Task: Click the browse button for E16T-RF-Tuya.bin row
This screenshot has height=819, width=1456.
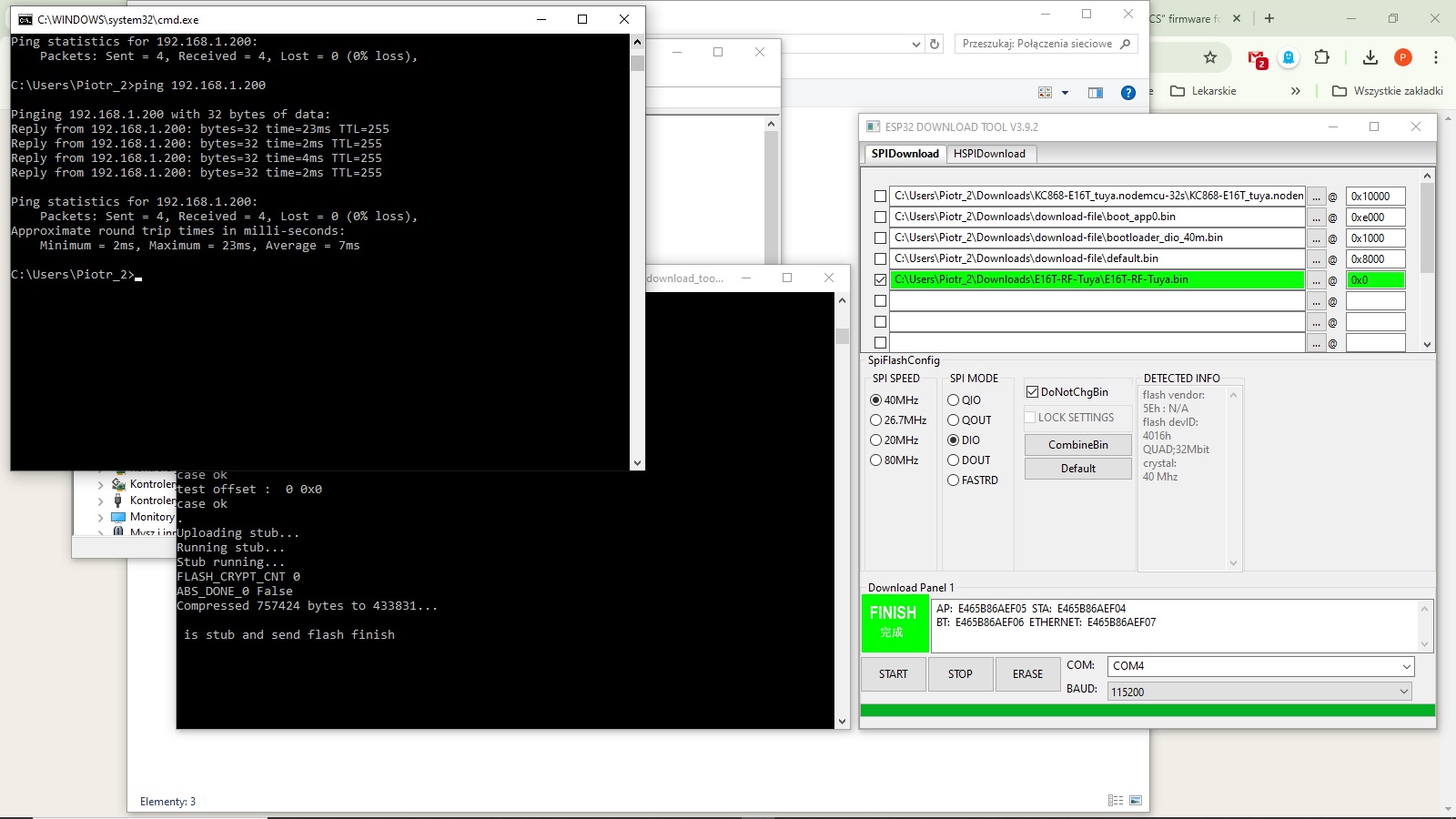Action: coord(1316,280)
